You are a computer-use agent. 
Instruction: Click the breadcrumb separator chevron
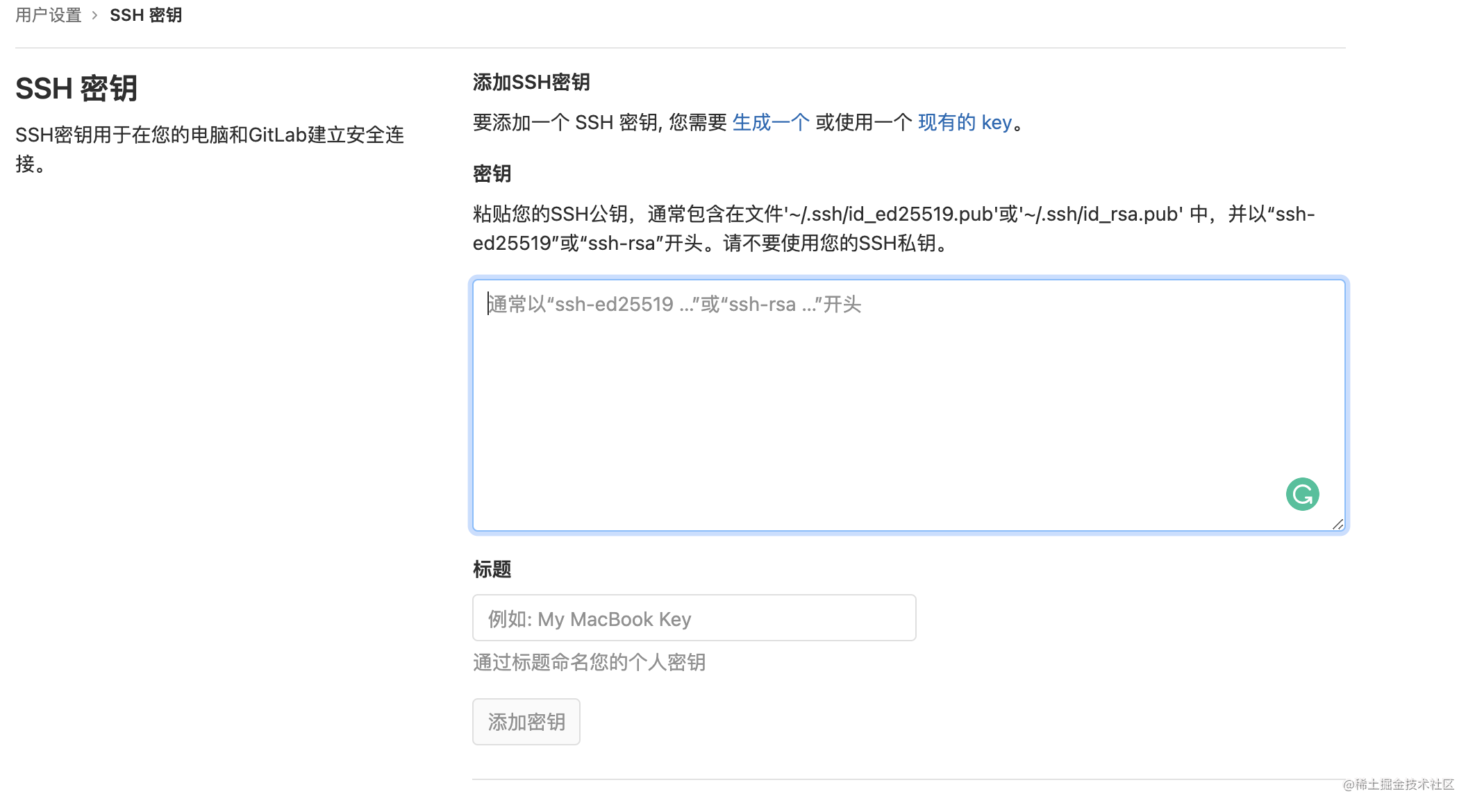coord(94,15)
